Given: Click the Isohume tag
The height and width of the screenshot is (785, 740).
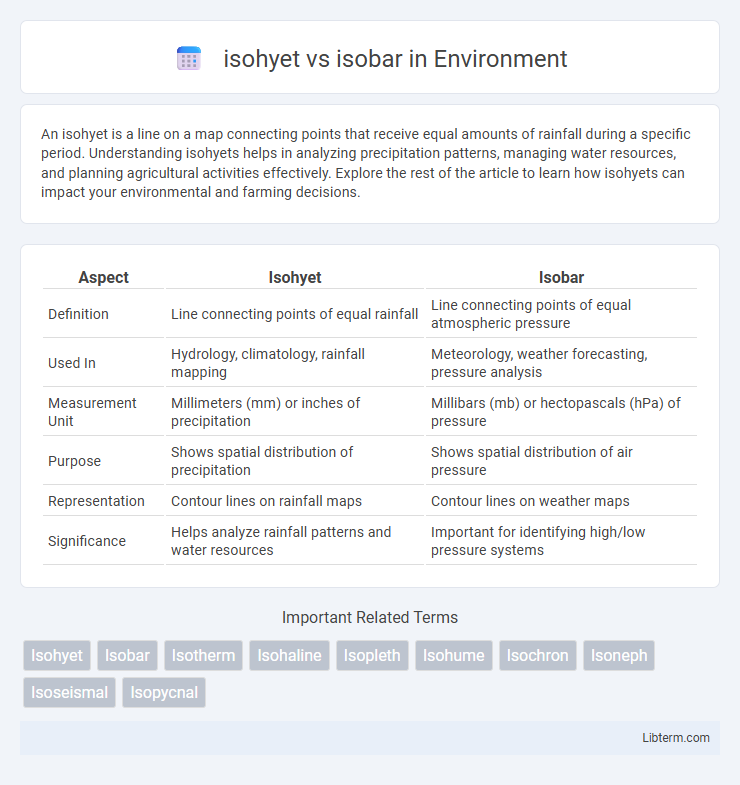Looking at the screenshot, I should click(454, 655).
